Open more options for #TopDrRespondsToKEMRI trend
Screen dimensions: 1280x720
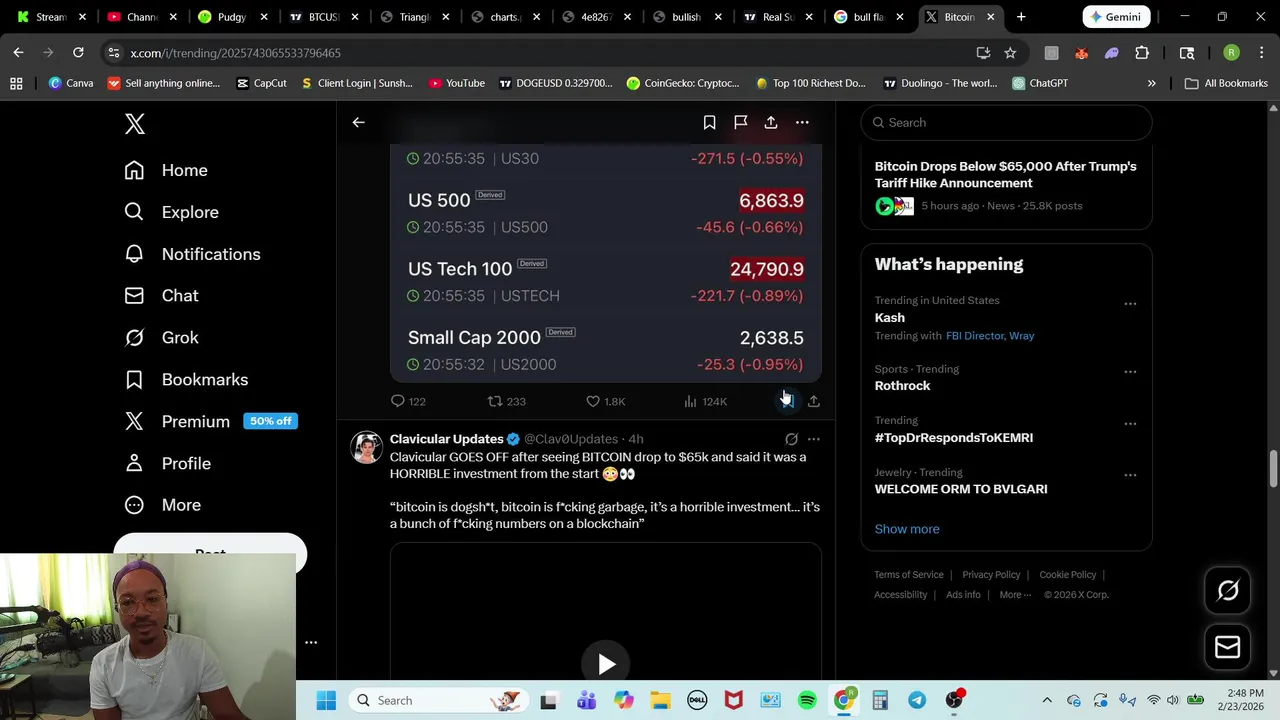coord(1130,424)
